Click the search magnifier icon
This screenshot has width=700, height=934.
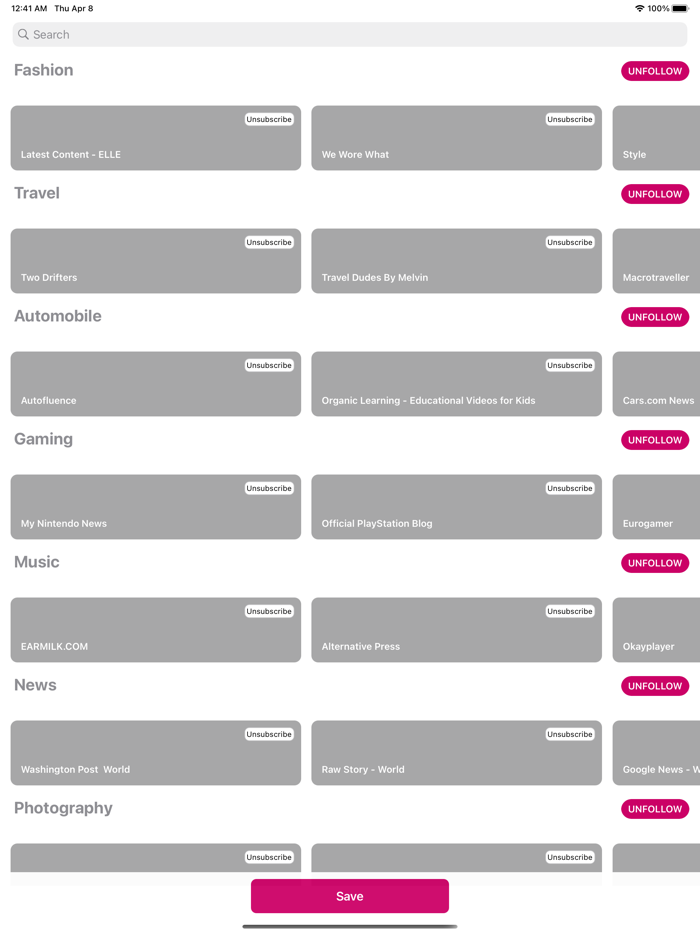[x=23, y=35]
